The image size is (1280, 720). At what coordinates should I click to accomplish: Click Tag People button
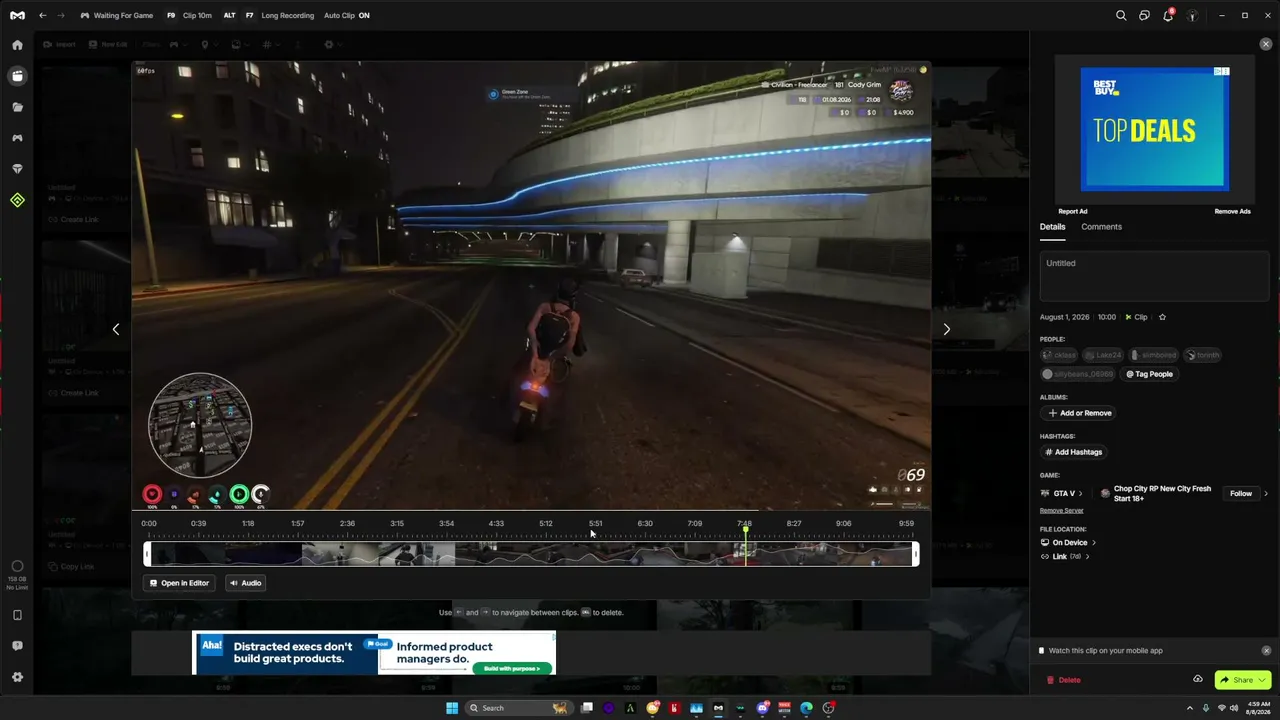click(x=1149, y=374)
